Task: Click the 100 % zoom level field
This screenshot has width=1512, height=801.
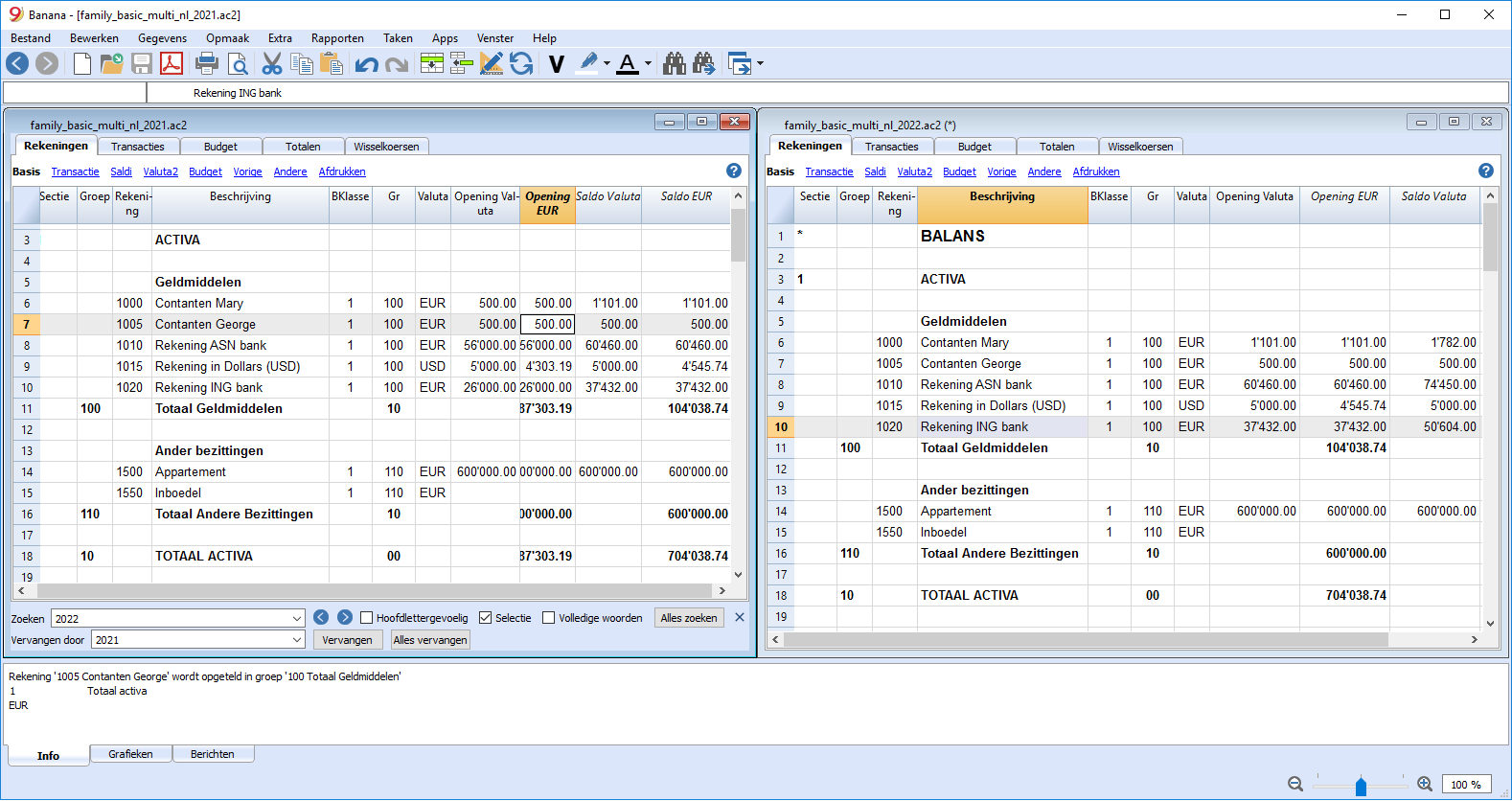Action: (x=1467, y=784)
